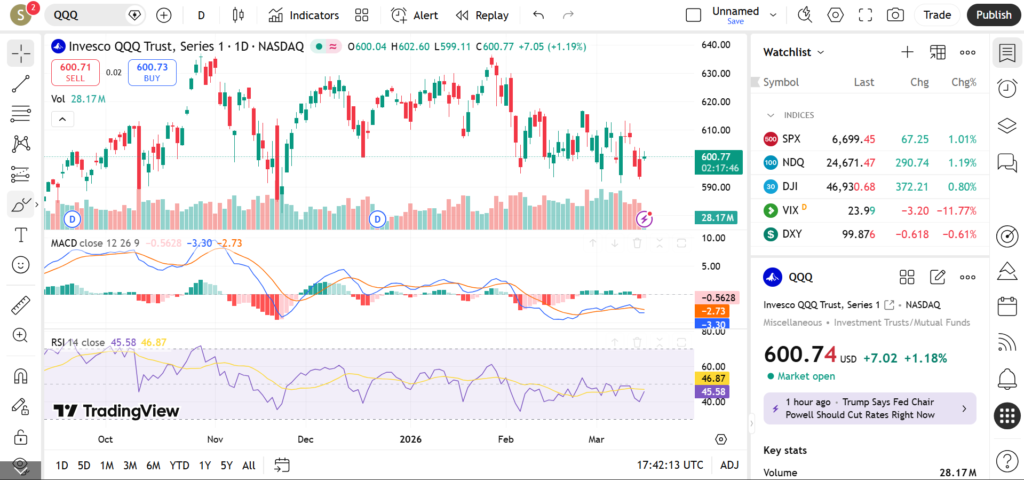Image resolution: width=1024 pixels, height=480 pixels.
Task: Open the Ruler measure tool
Action: [x=20, y=305]
